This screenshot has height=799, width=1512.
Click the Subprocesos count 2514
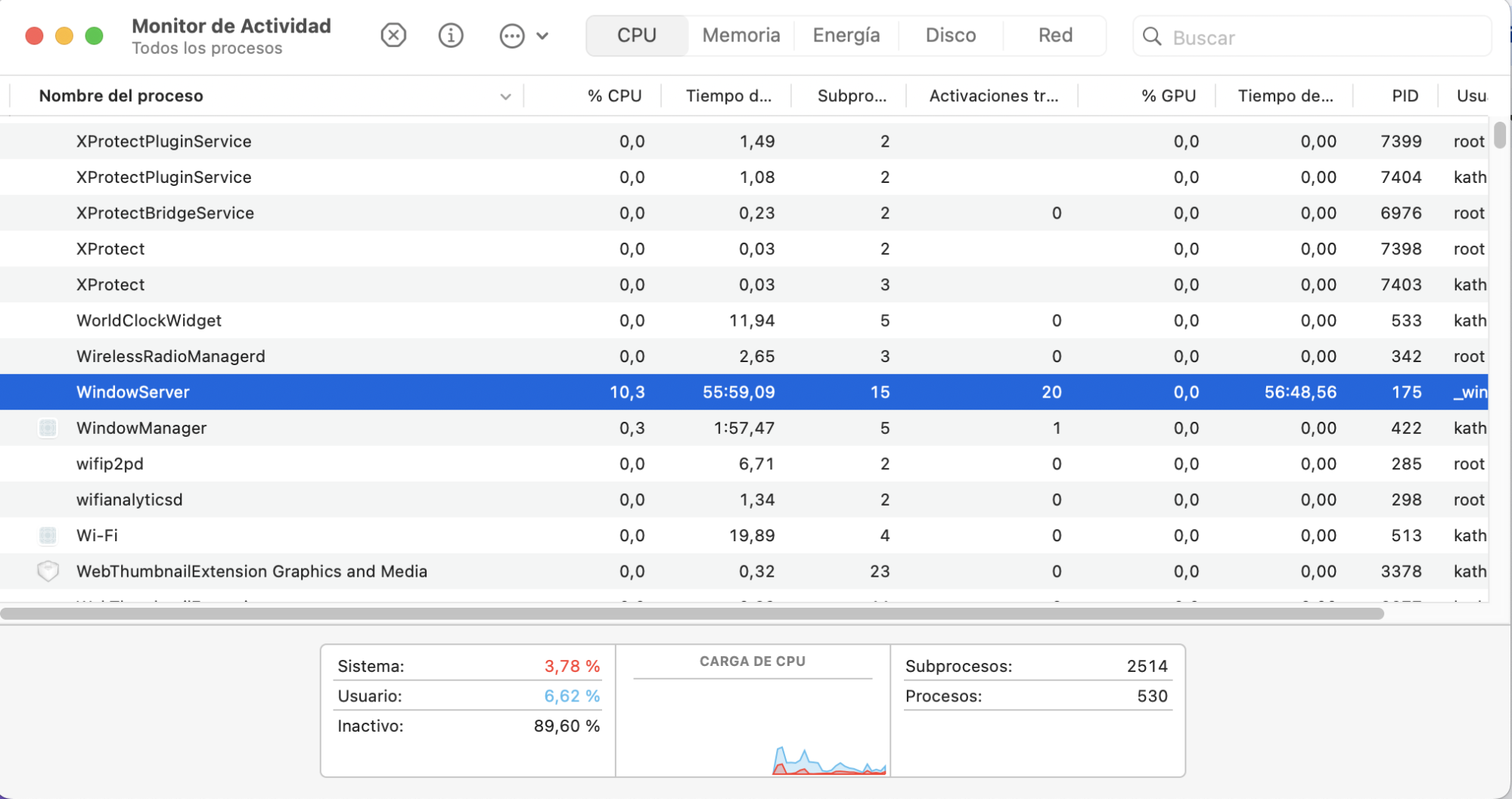coord(1147,666)
